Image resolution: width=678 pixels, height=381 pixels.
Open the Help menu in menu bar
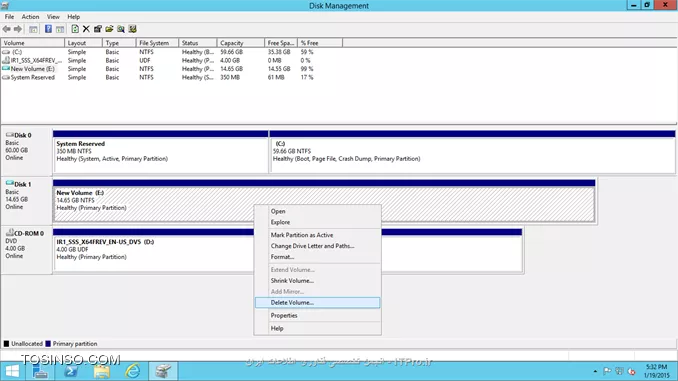[74, 17]
